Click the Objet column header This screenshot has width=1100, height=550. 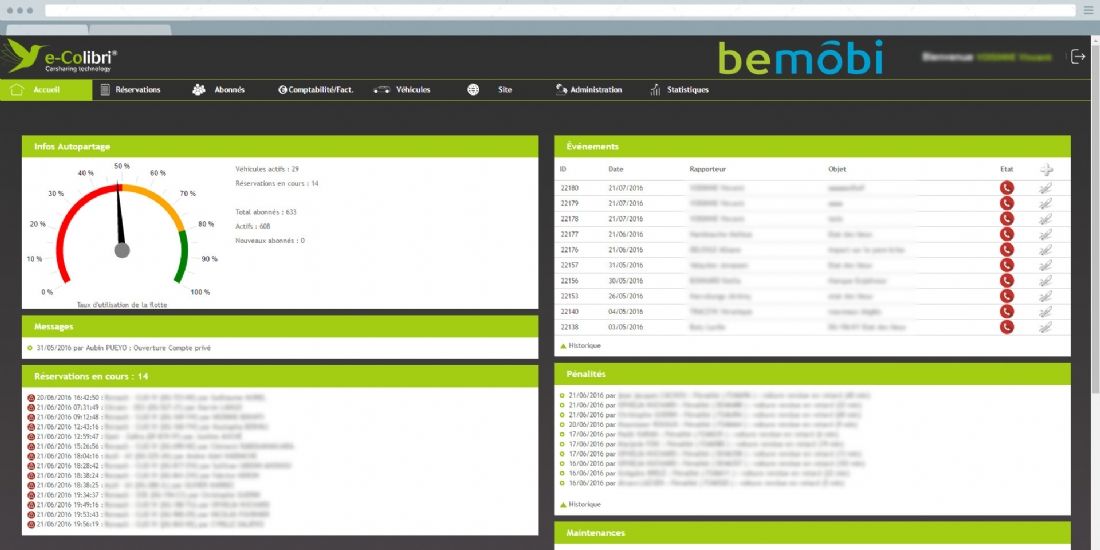coord(837,169)
